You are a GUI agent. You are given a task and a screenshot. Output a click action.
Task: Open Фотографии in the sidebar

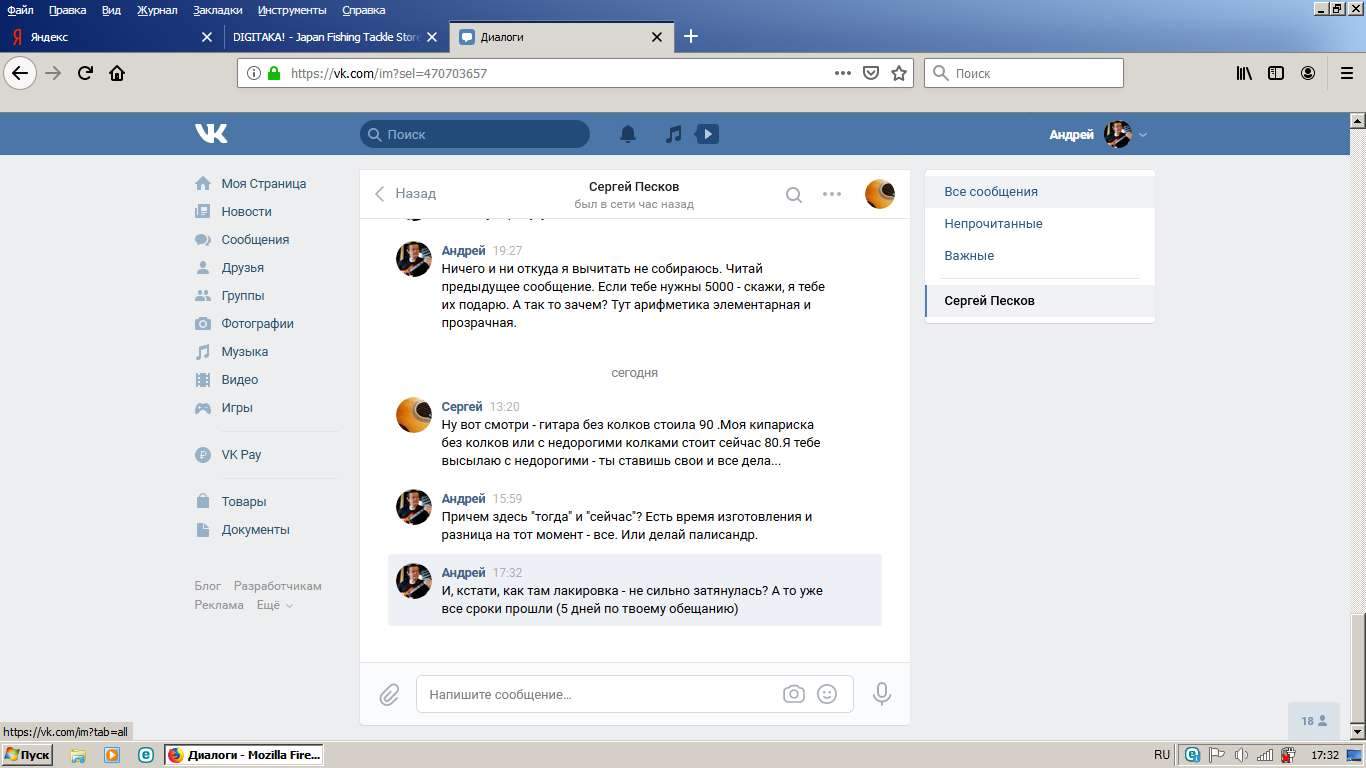coord(258,324)
